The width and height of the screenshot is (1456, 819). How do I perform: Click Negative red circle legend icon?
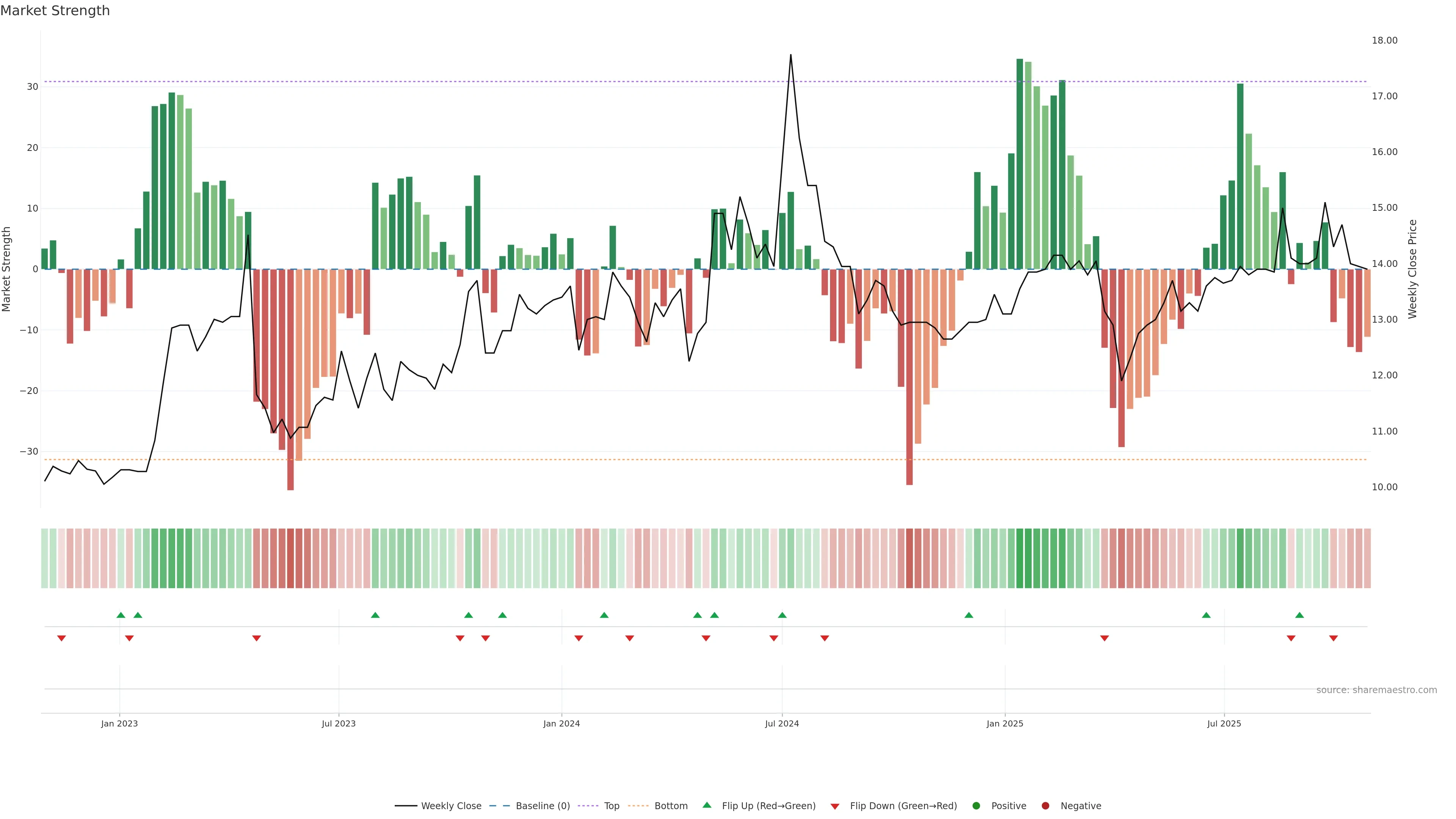(x=1045, y=806)
